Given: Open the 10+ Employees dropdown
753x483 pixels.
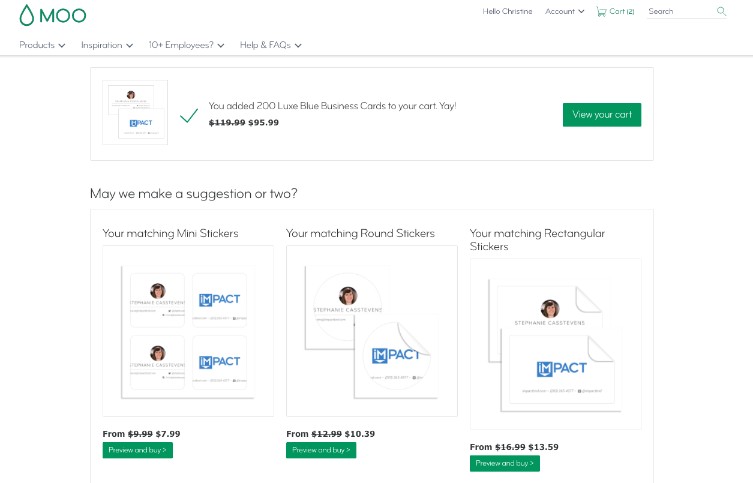Looking at the screenshot, I should (186, 45).
